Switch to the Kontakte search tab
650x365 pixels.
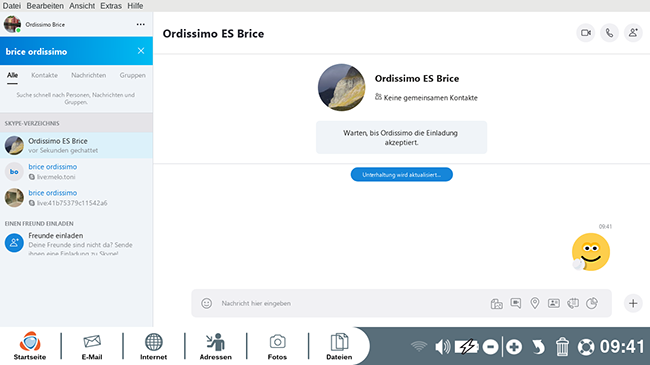click(x=44, y=75)
